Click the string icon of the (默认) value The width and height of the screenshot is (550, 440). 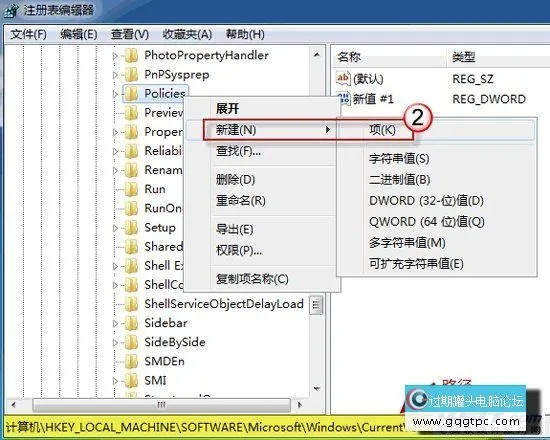pos(343,79)
